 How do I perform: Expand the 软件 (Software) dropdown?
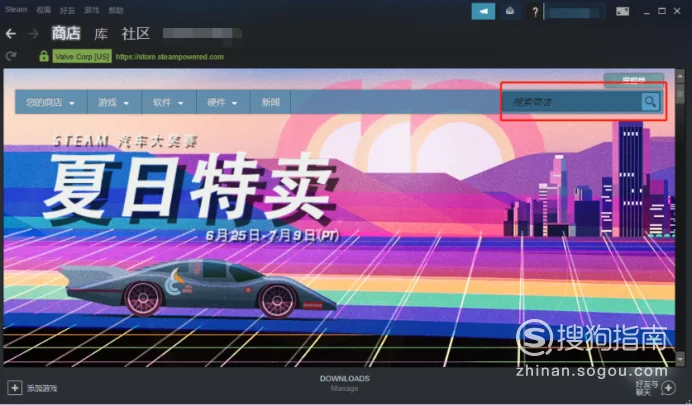(169, 102)
